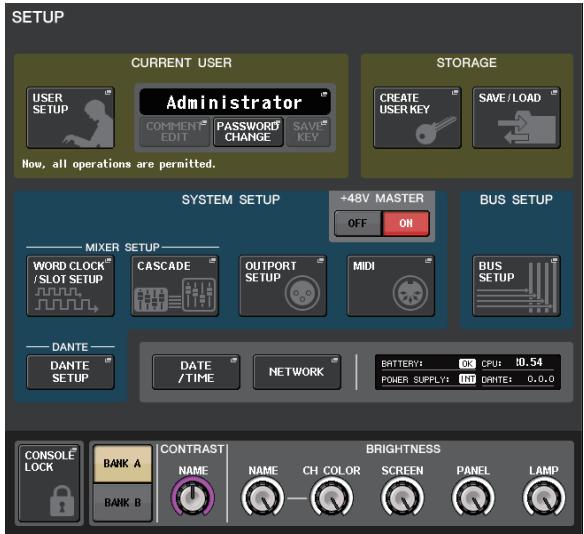
Task: Select Bank A
Action: coord(123,464)
